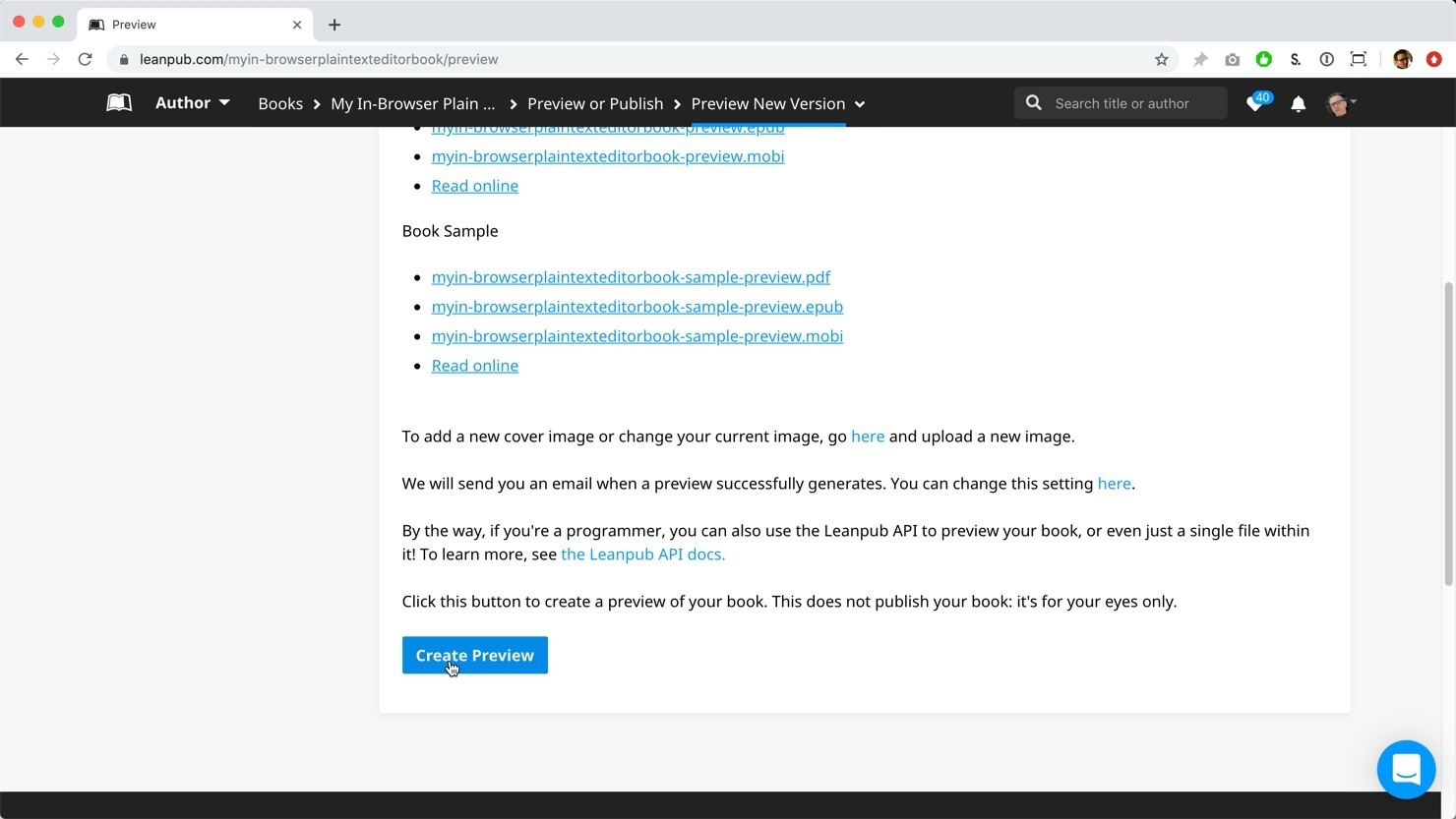Image resolution: width=1456 pixels, height=819 pixels.
Task: Select Preview or Publish breadcrumb item
Action: 595,103
